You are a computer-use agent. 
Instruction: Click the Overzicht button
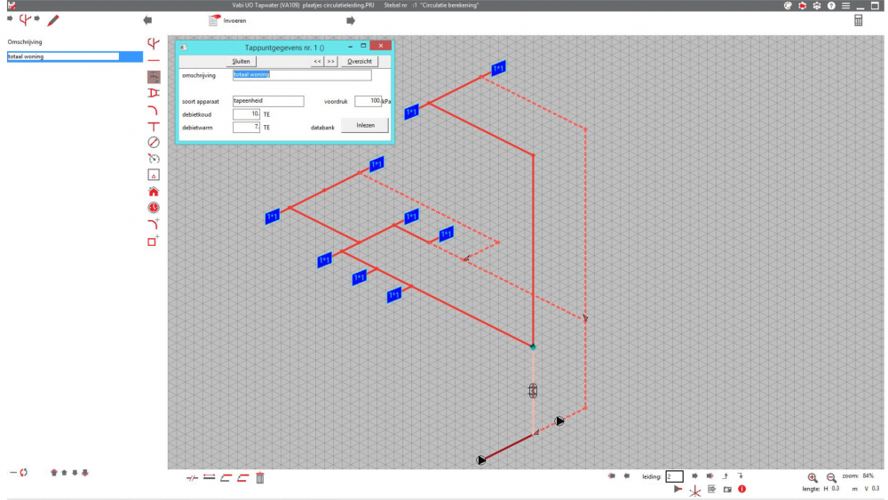(x=359, y=61)
